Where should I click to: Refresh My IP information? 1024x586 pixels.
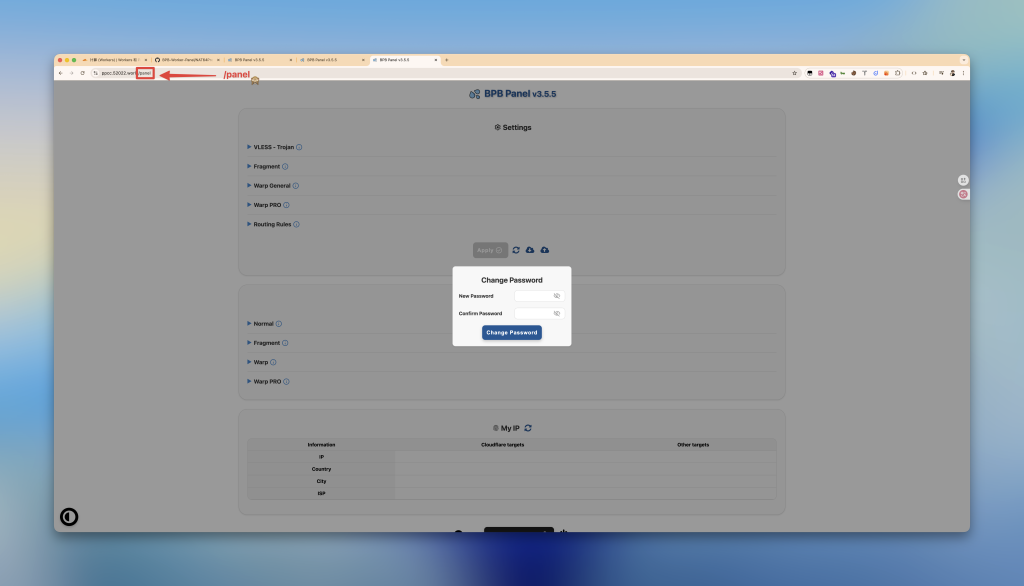pos(528,428)
